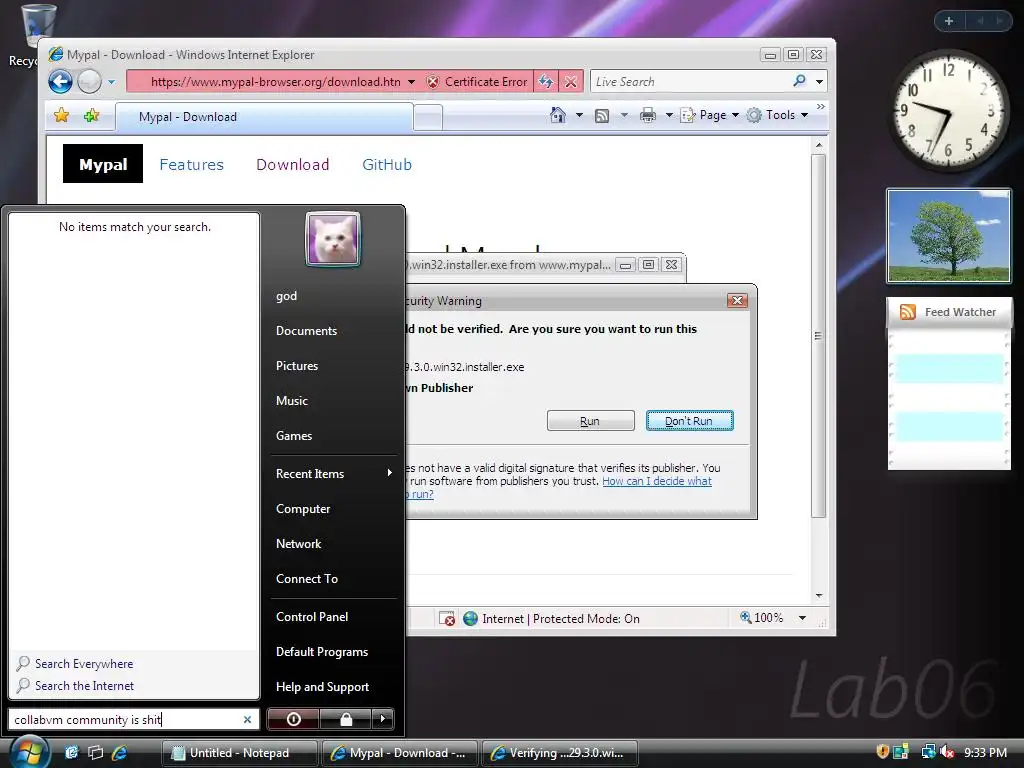Open a new blank tab
Screen dimensions: 1024x768
point(428,118)
